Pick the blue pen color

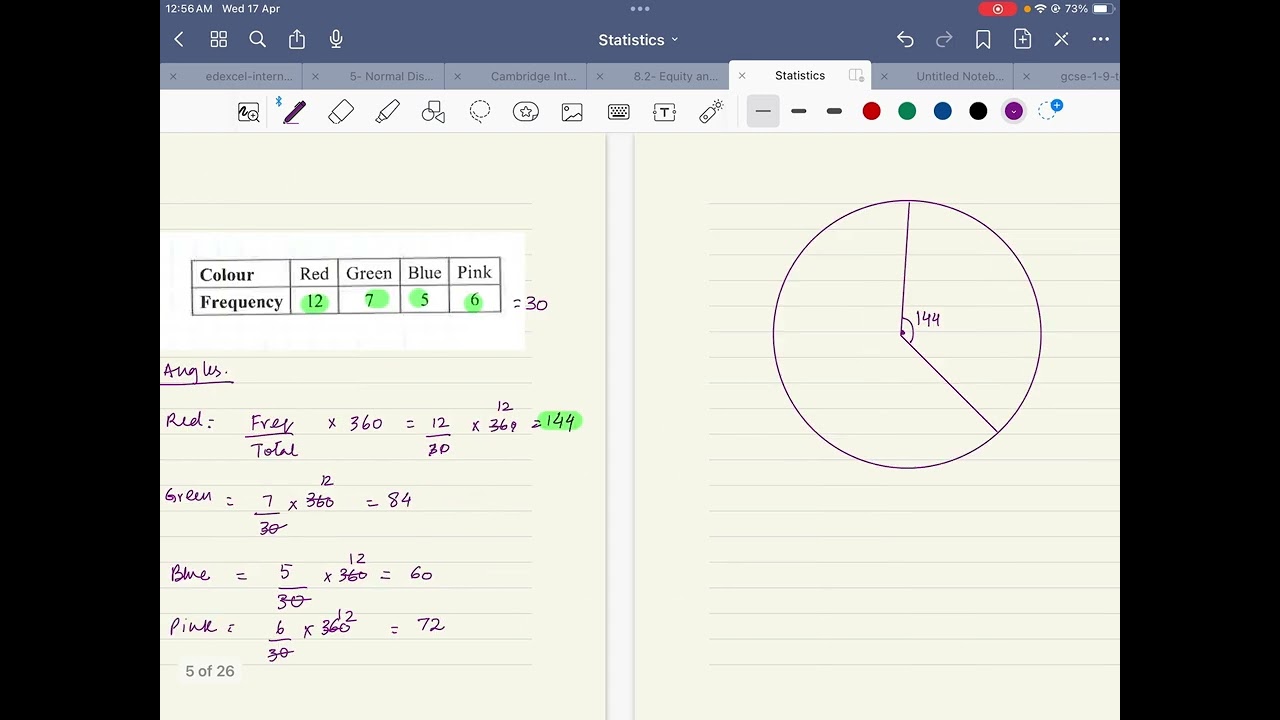pos(943,111)
